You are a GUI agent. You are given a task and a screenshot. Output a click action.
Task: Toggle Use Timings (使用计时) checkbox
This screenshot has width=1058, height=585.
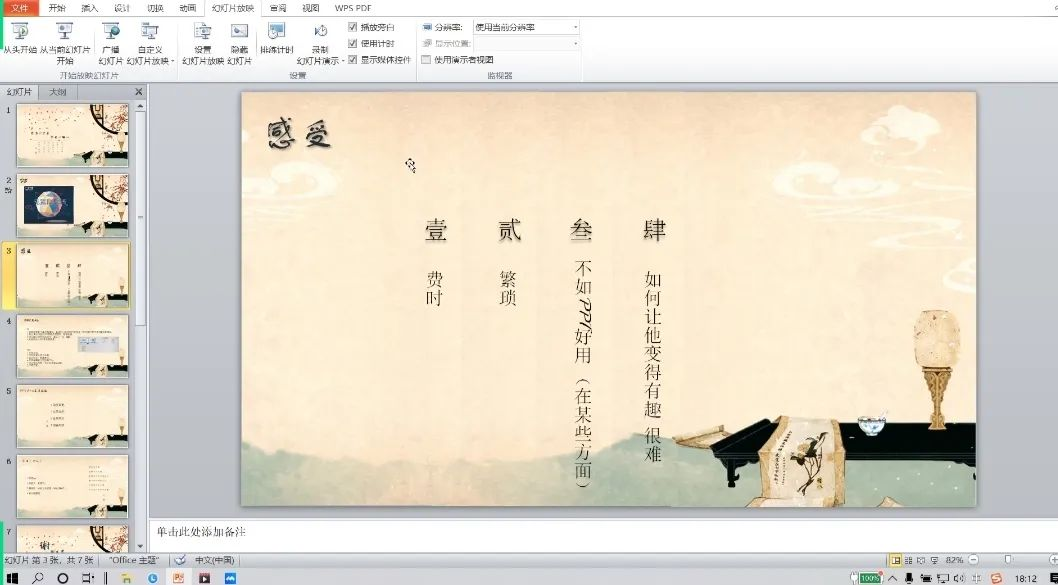[353, 44]
